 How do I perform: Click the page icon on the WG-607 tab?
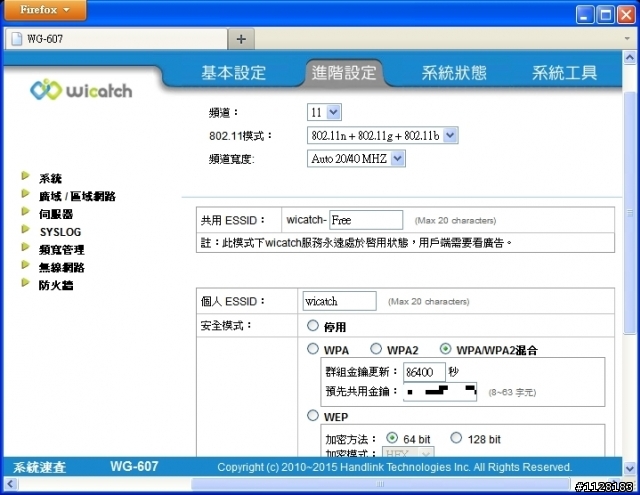17,39
